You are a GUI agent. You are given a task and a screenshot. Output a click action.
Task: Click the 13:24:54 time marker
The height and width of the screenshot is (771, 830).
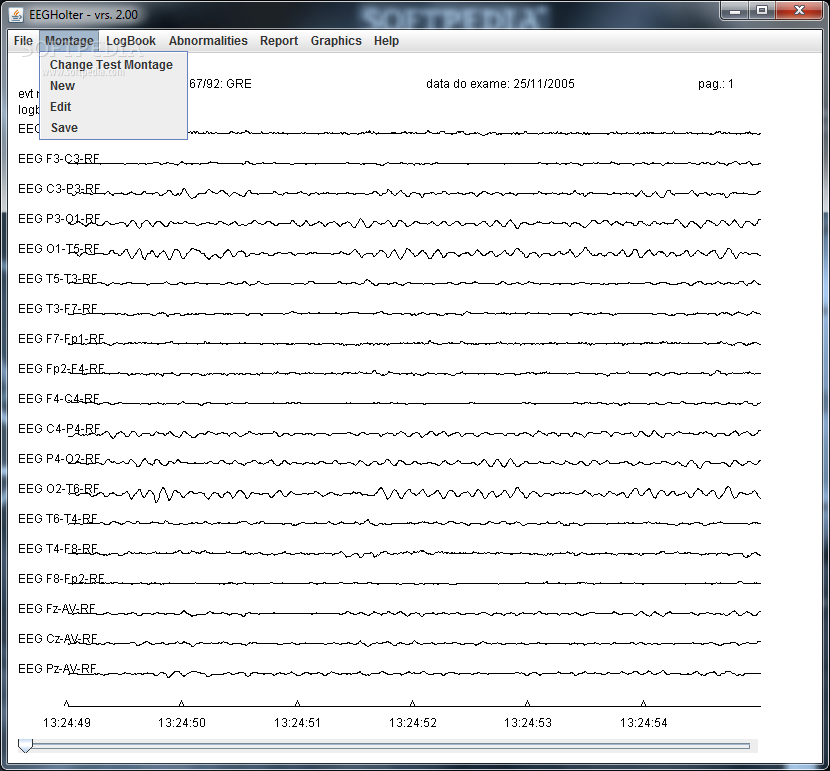click(x=644, y=722)
